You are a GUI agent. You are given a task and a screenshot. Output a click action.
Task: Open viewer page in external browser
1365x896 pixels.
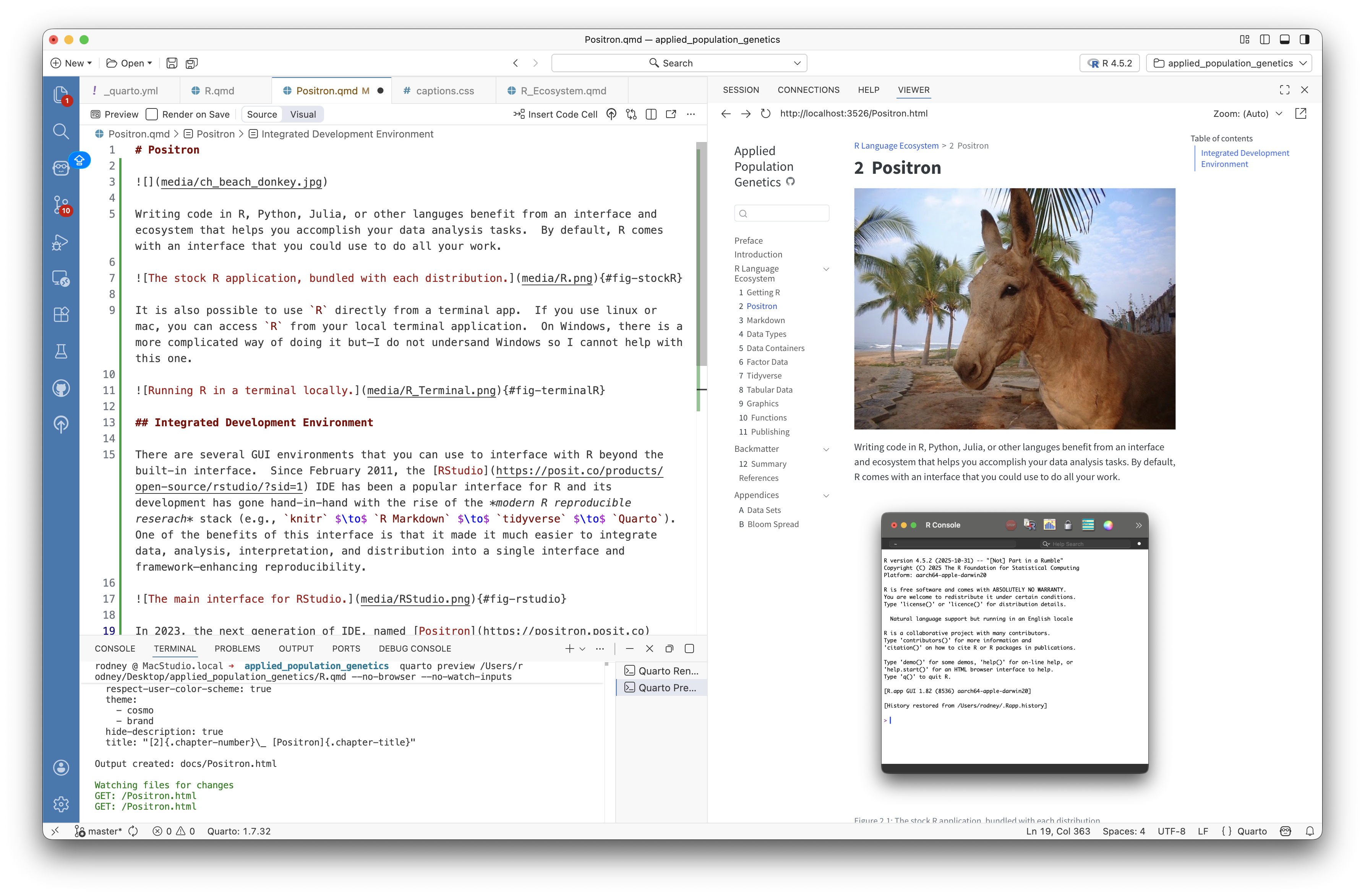pyautogui.click(x=1301, y=113)
